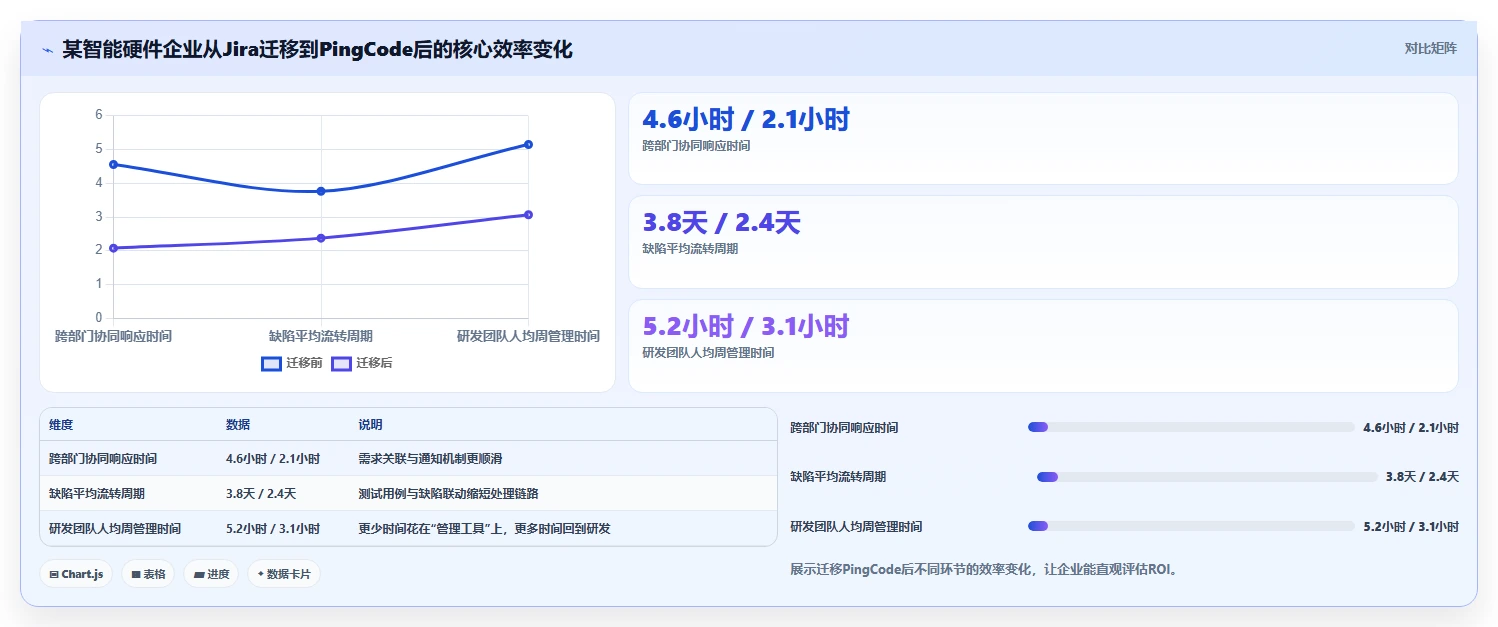Image resolution: width=1498 pixels, height=627 pixels.
Task: Click the description 测试用例与缺陷联动缩短处理链路
Action: click(x=449, y=494)
